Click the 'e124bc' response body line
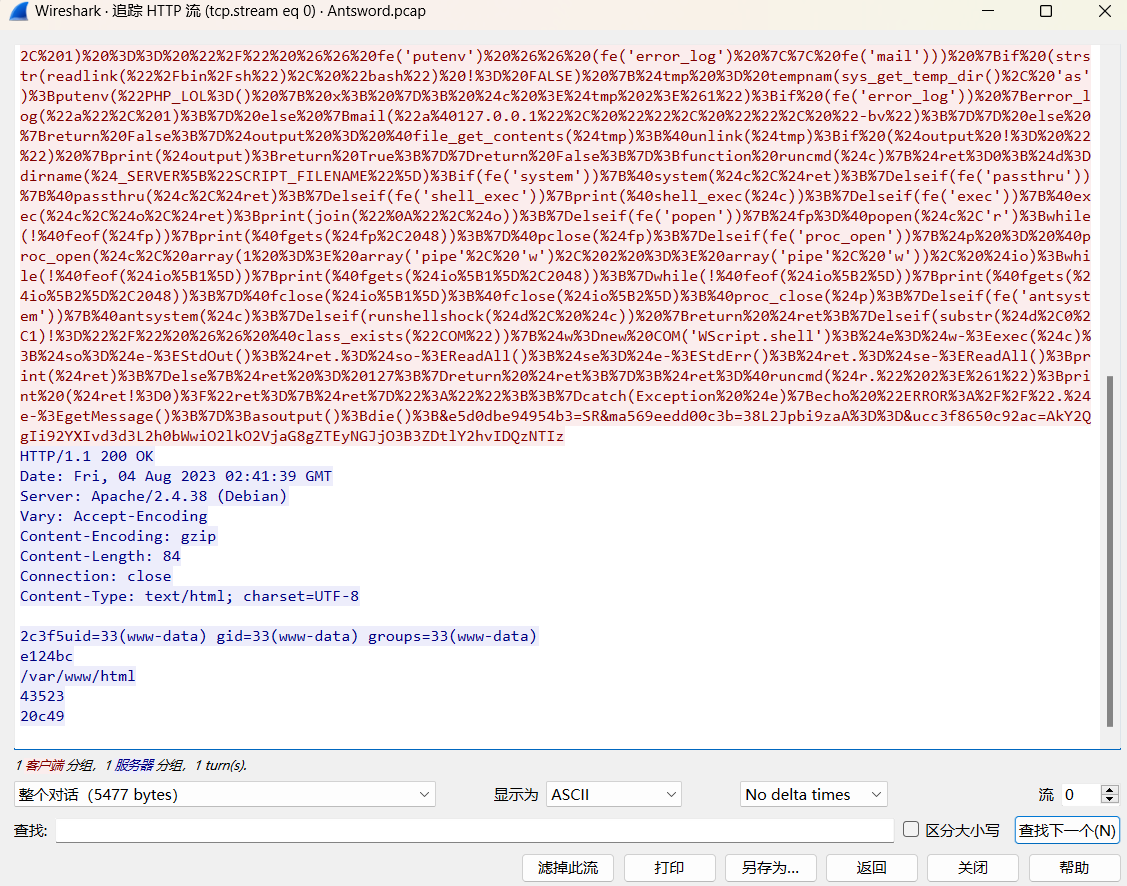The width and height of the screenshot is (1127, 886). 47,657
